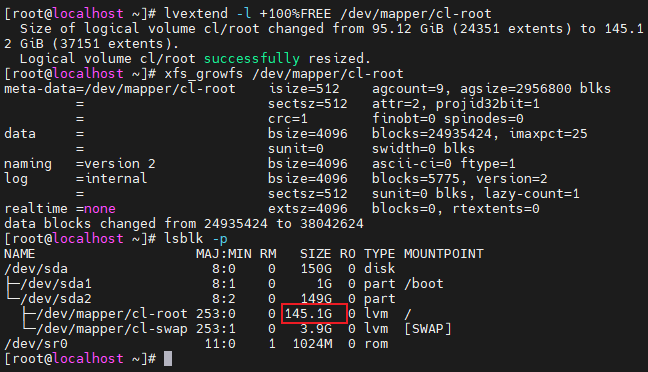Click the /dev/sda disk row name
Viewport: 648px width, 372px height.
coord(36,269)
